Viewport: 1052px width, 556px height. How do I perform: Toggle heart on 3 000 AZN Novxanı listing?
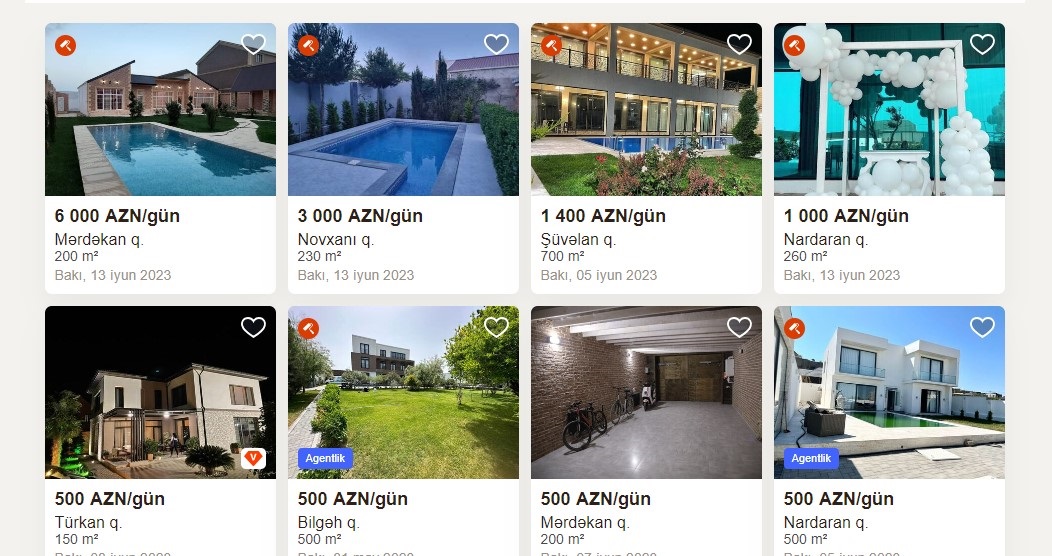[x=496, y=44]
